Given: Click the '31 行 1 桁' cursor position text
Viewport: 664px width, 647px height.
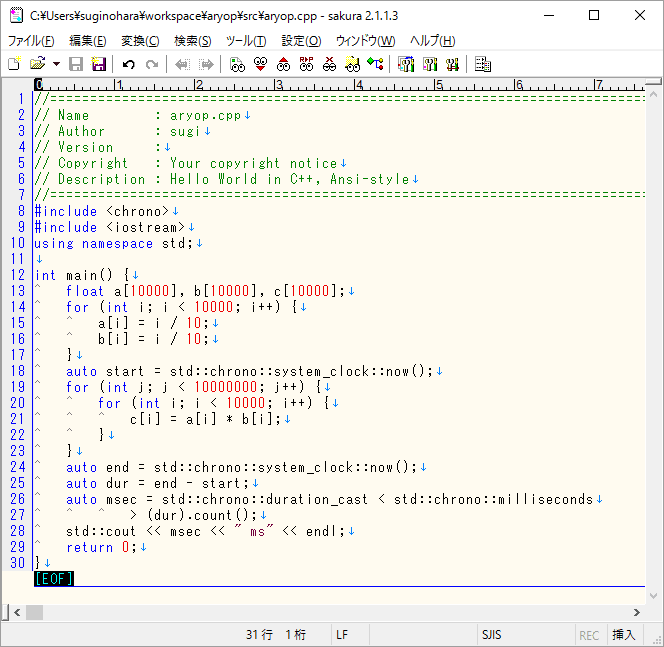Looking at the screenshot, I should coord(276,635).
